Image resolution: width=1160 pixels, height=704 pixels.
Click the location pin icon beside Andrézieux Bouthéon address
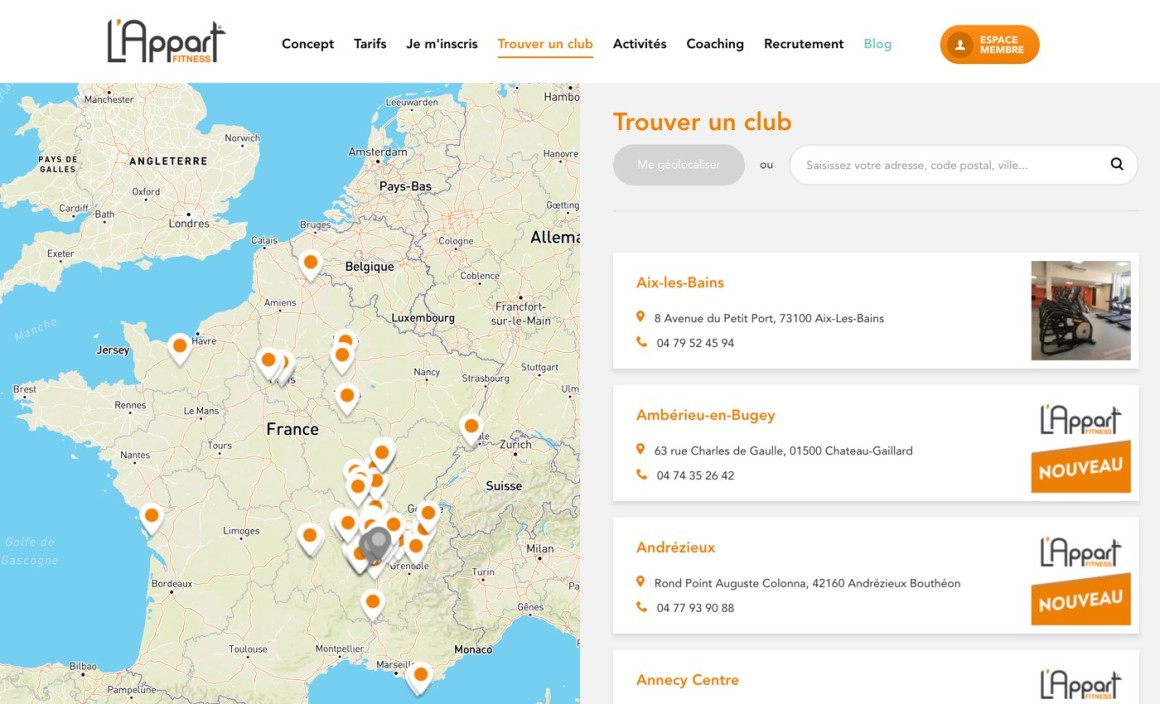coord(641,582)
